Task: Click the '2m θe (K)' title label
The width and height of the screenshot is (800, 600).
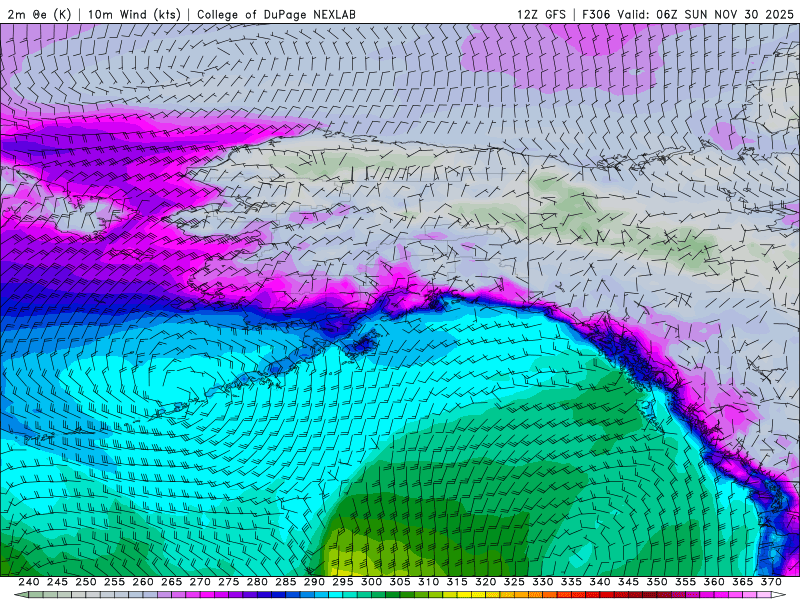Action: 39,14
